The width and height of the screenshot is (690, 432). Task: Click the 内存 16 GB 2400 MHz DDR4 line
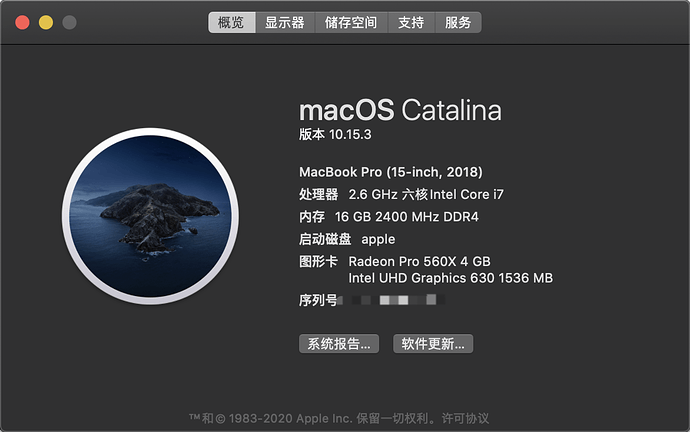coord(389,216)
